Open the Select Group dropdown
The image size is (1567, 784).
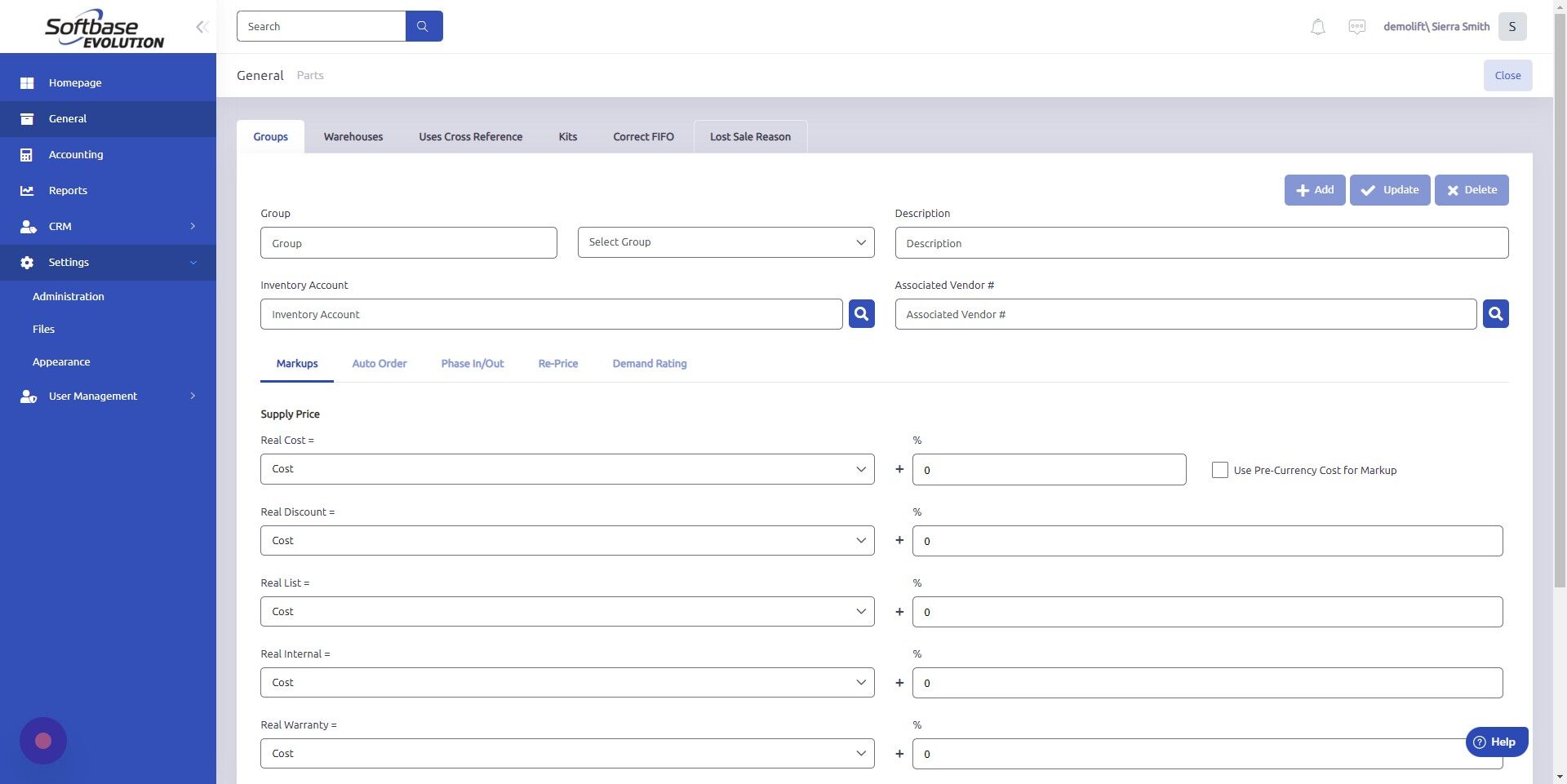click(726, 241)
